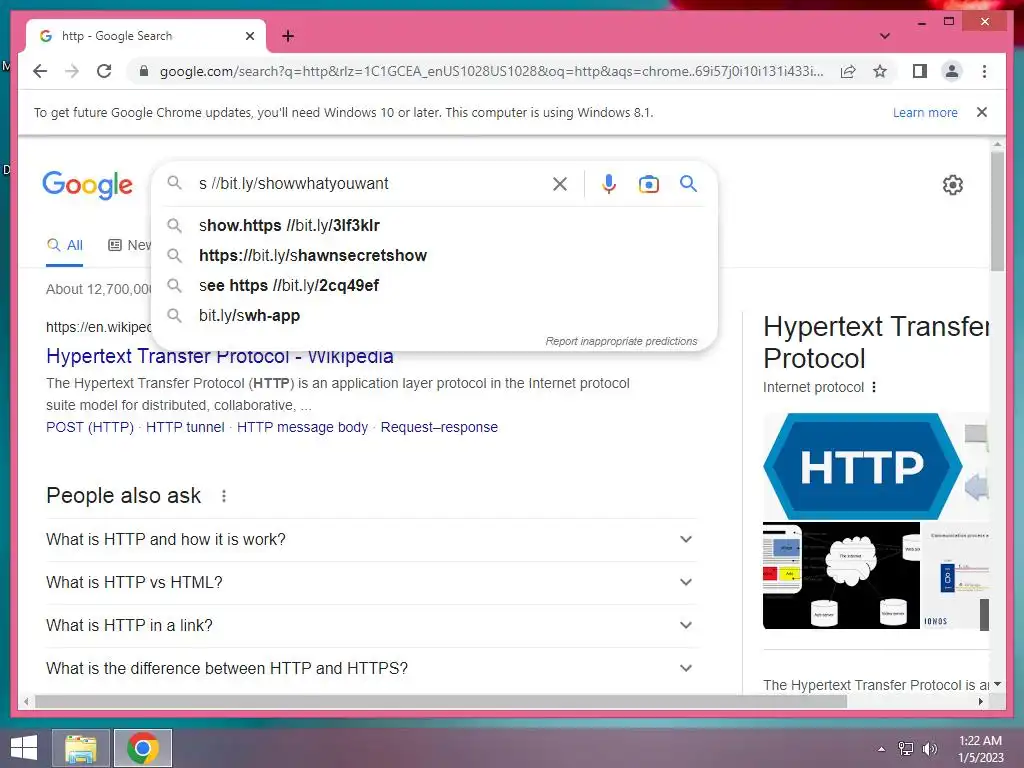
Task: Open the blue HTTP hexagon logo image
Action: click(862, 466)
